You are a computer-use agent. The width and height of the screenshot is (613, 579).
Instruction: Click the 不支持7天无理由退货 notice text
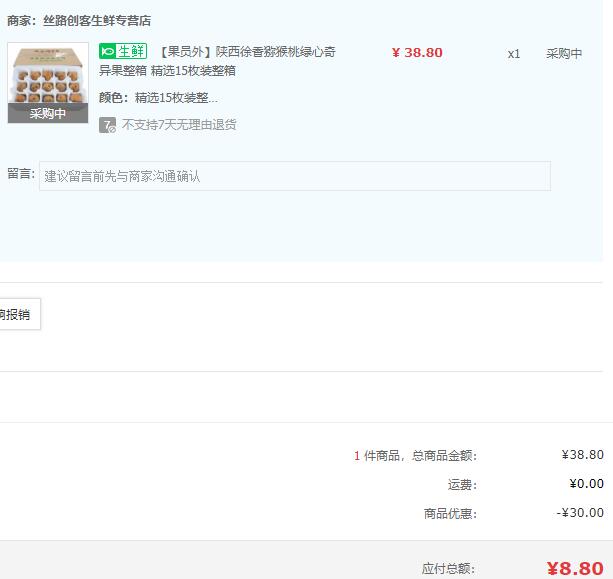(179, 125)
